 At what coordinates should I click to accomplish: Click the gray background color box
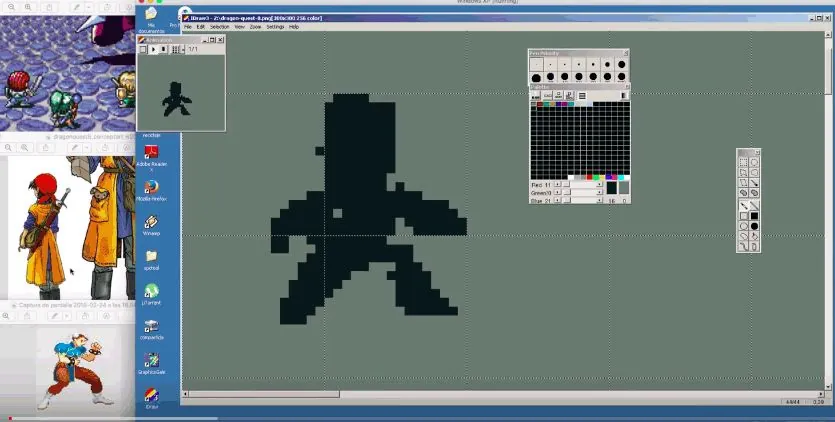click(624, 188)
